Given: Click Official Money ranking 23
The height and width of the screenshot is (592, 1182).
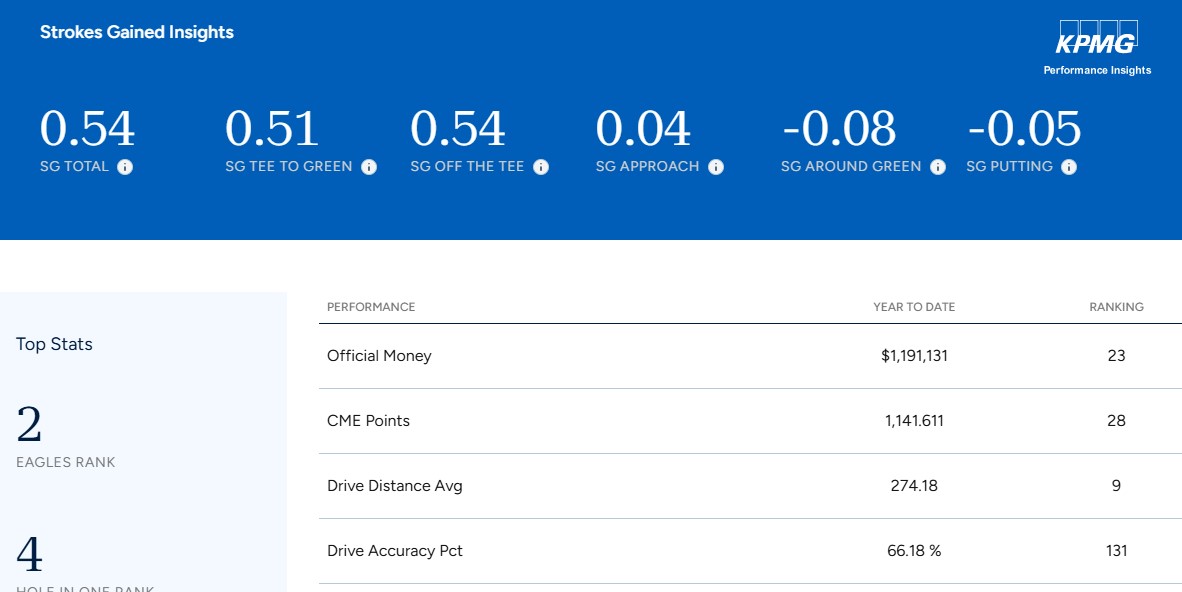Looking at the screenshot, I should click(x=1116, y=356).
